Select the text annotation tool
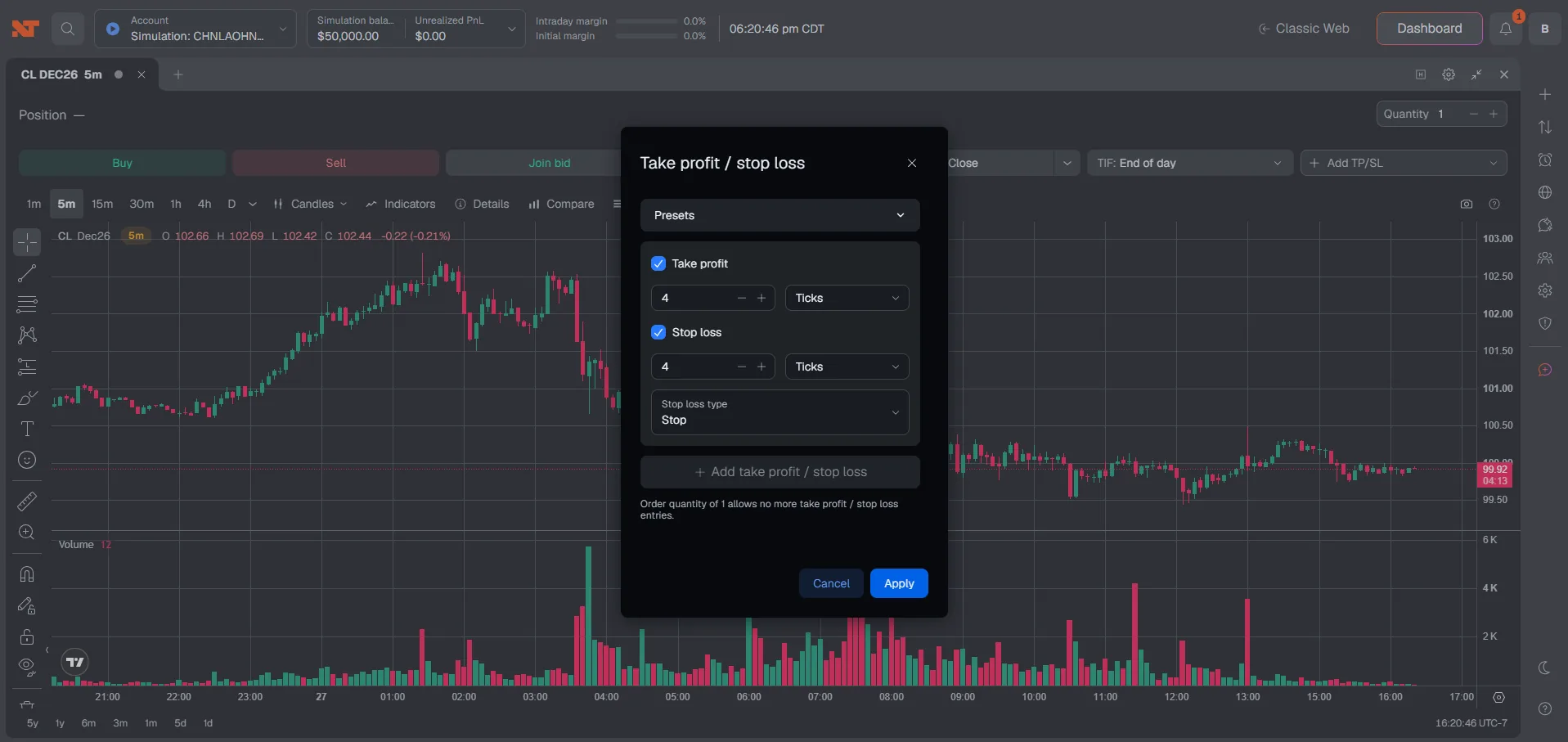 point(27,429)
